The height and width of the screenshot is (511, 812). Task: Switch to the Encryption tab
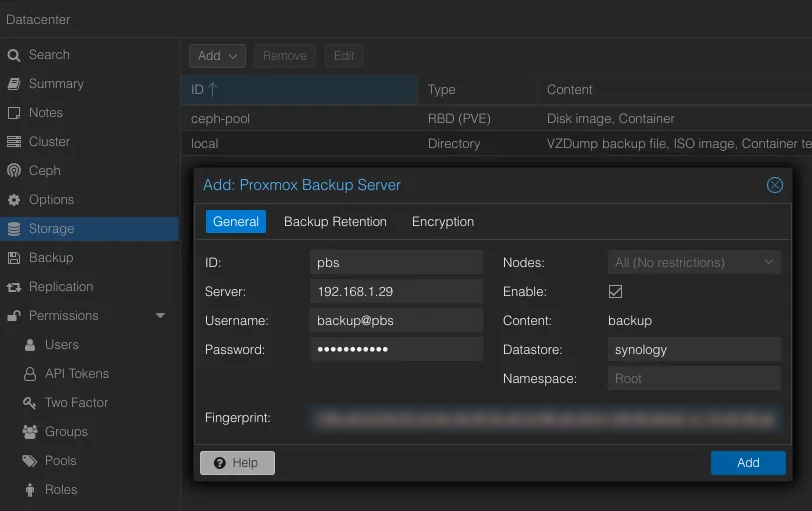(x=443, y=222)
